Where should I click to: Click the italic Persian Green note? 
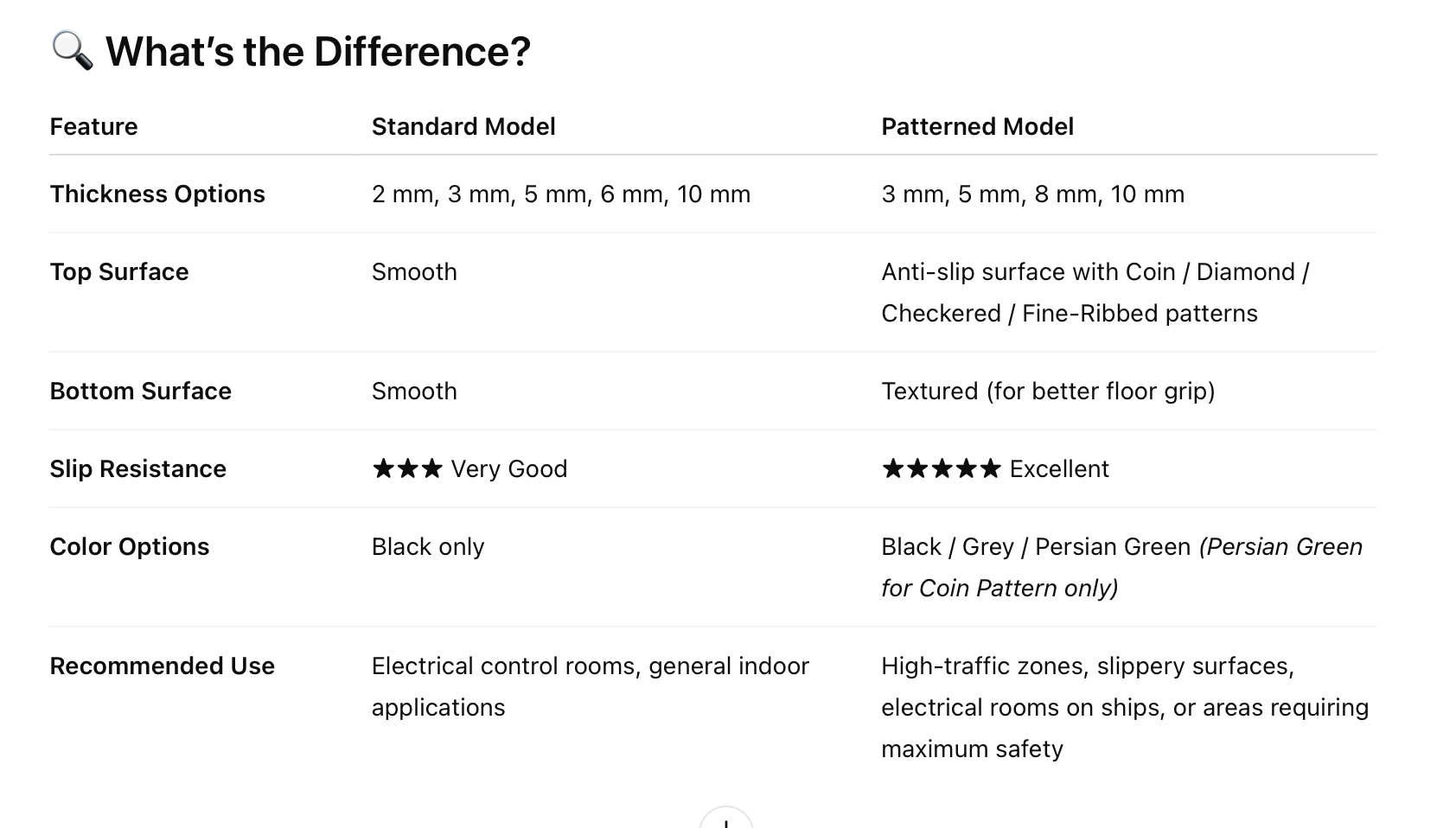click(1121, 567)
